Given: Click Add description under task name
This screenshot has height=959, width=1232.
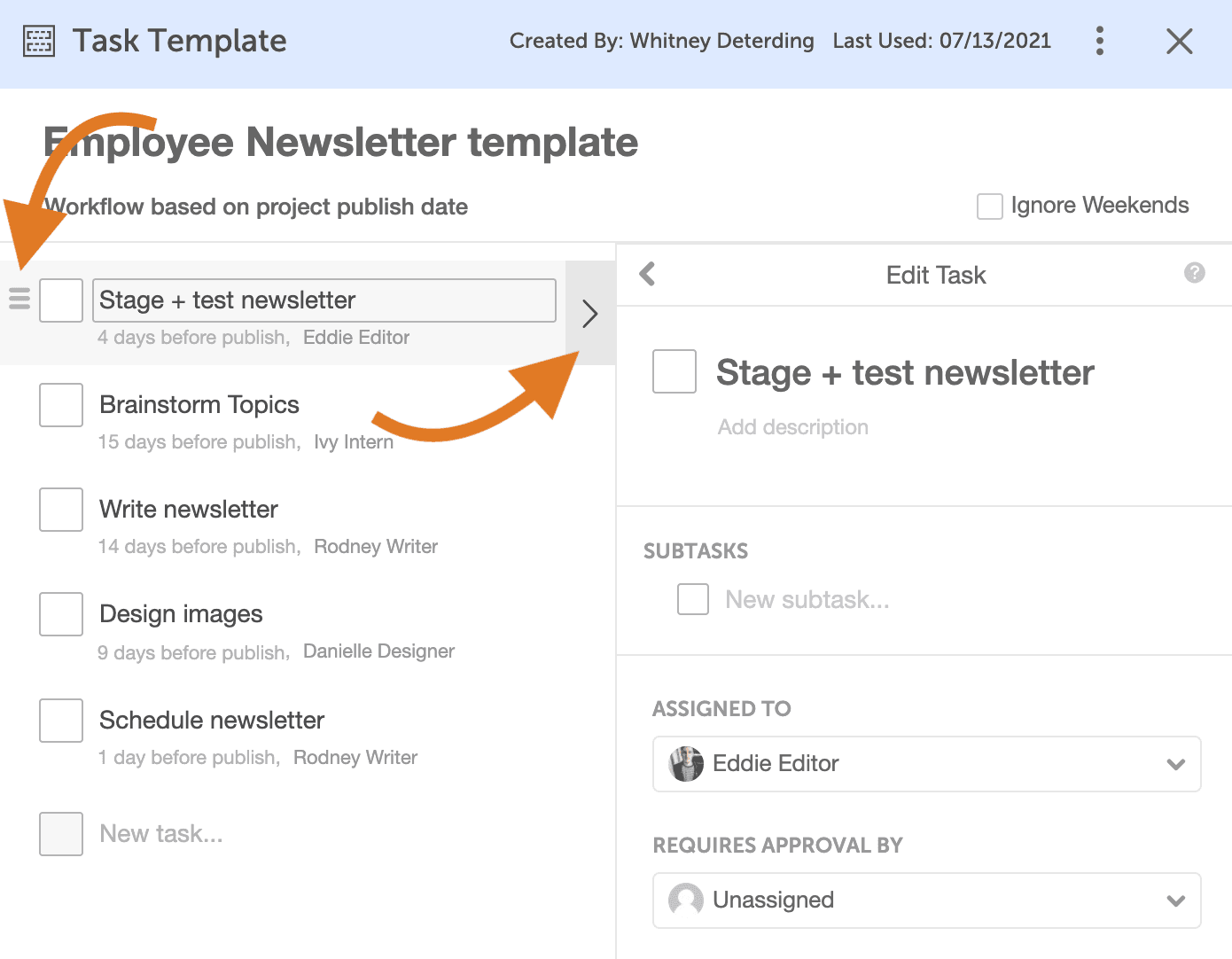Looking at the screenshot, I should coord(792,426).
